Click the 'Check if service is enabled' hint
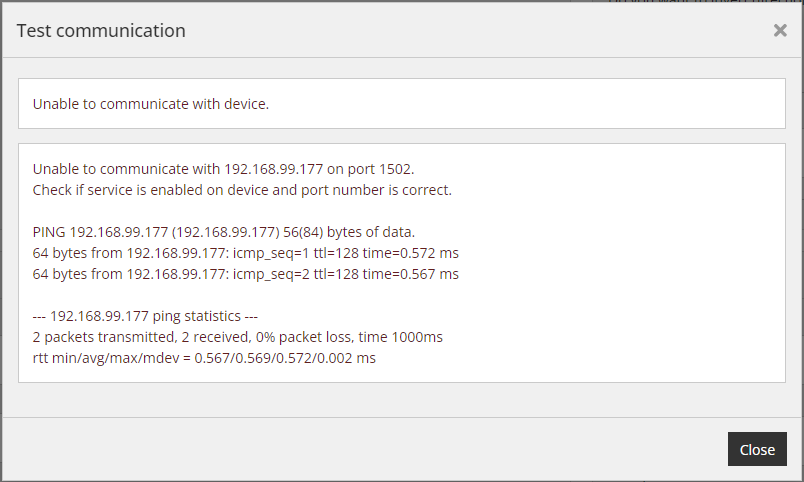The image size is (804, 482). [242, 190]
